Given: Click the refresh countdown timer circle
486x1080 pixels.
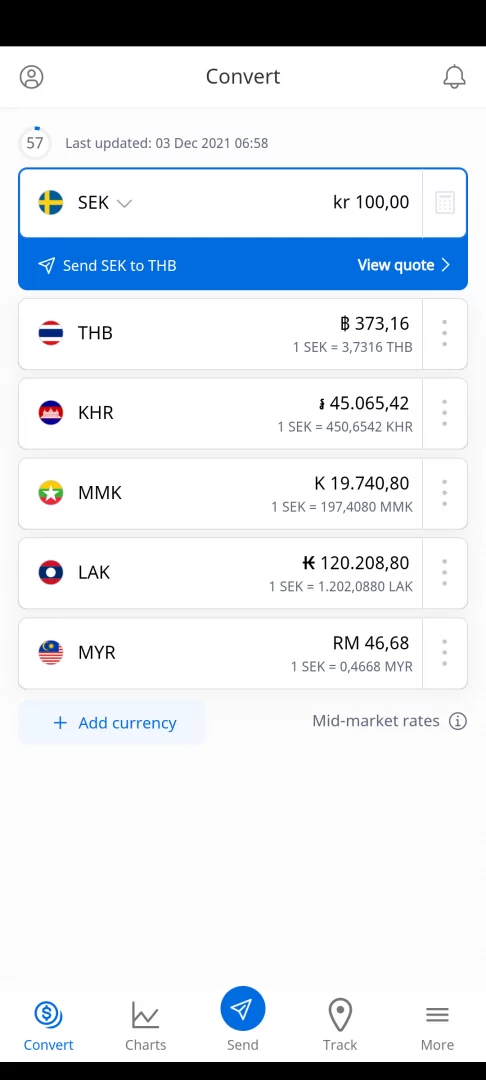Looking at the screenshot, I should tap(34, 143).
